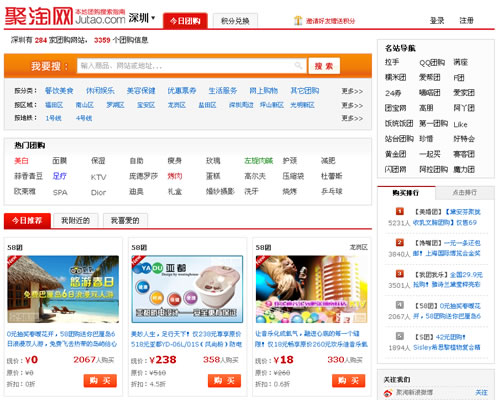Buy the ¥18 KTV deal
This screenshot has width=500, height=400.
(x=349, y=381)
